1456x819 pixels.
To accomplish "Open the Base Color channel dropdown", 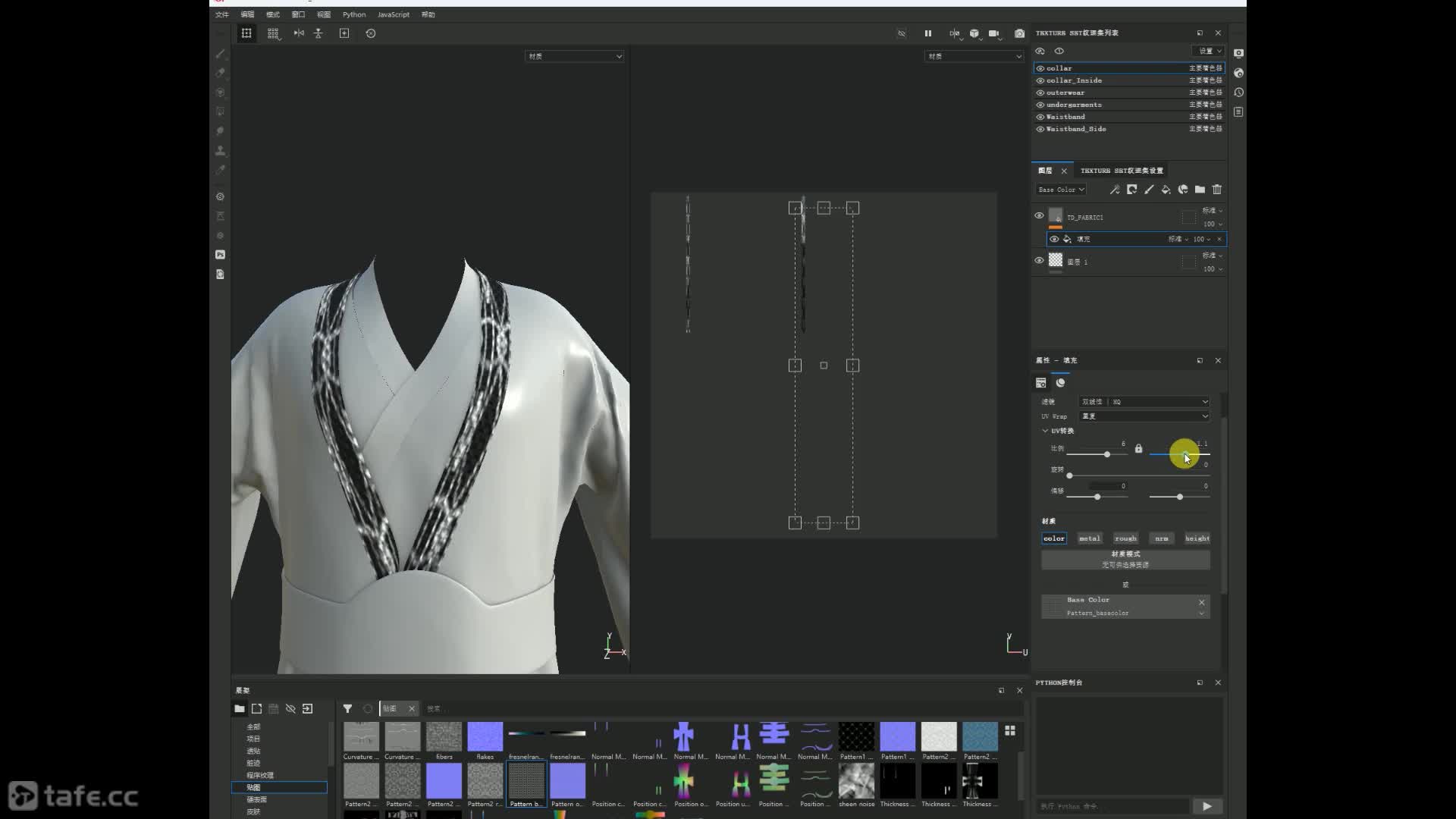I will point(1061,190).
